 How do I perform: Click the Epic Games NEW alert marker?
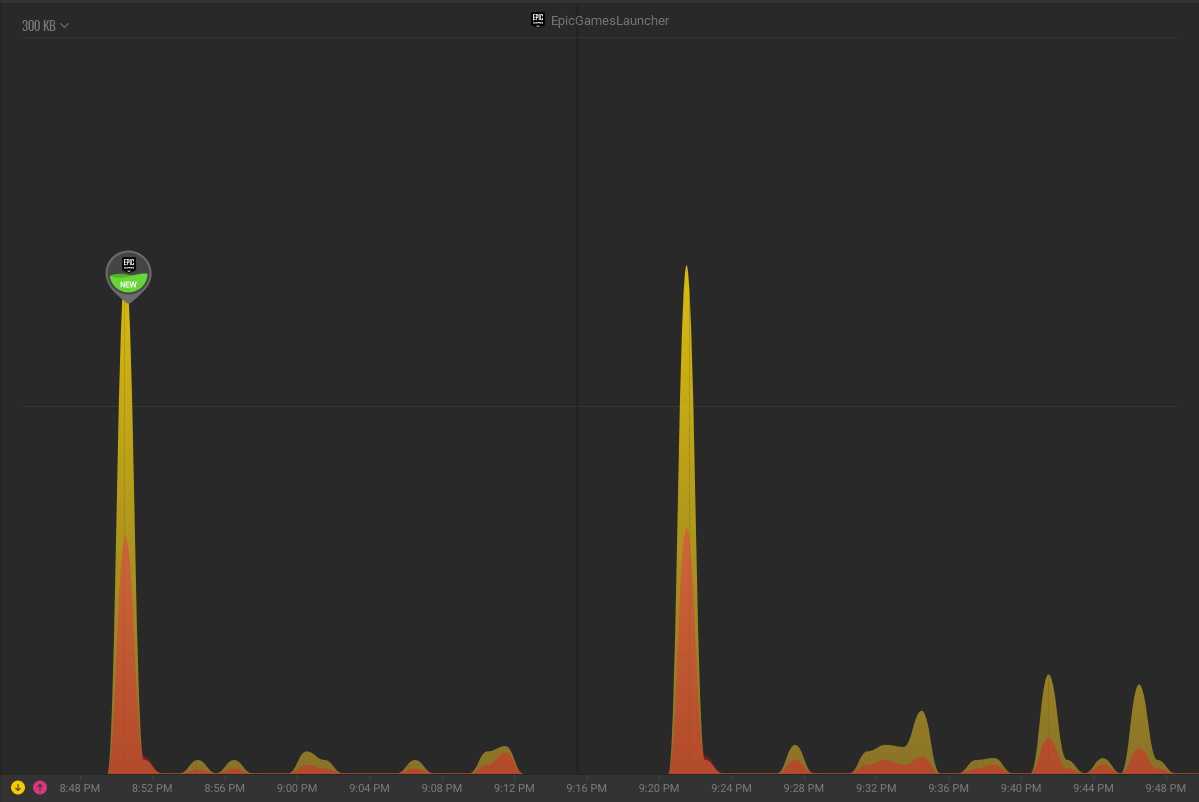click(128, 274)
